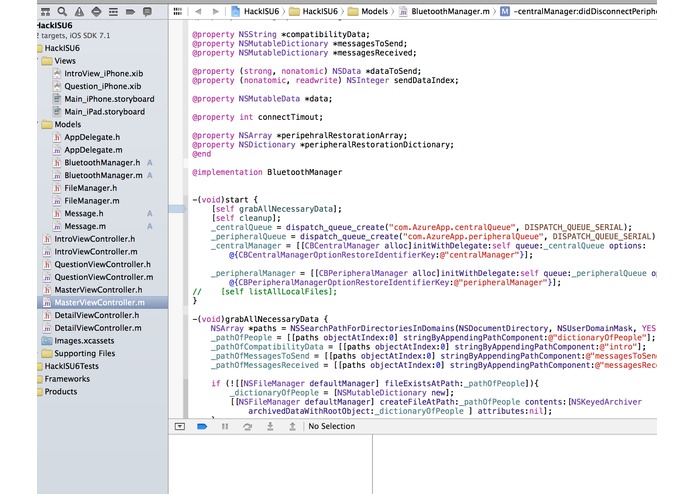This screenshot has height=494, width=695.
Task: Open QuestionViewController.m
Action: coord(98,277)
